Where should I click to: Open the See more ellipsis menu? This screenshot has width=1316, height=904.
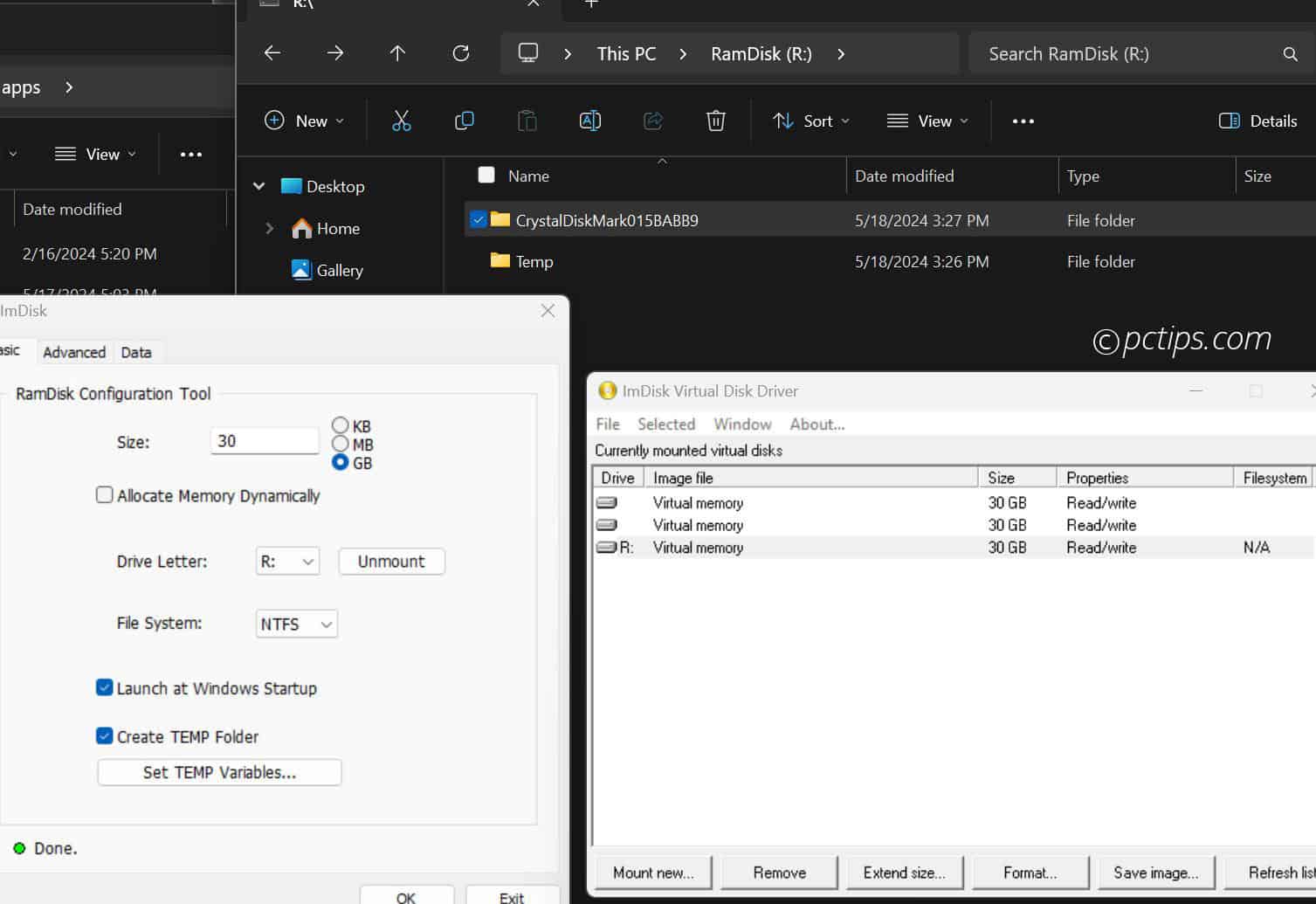1023,121
